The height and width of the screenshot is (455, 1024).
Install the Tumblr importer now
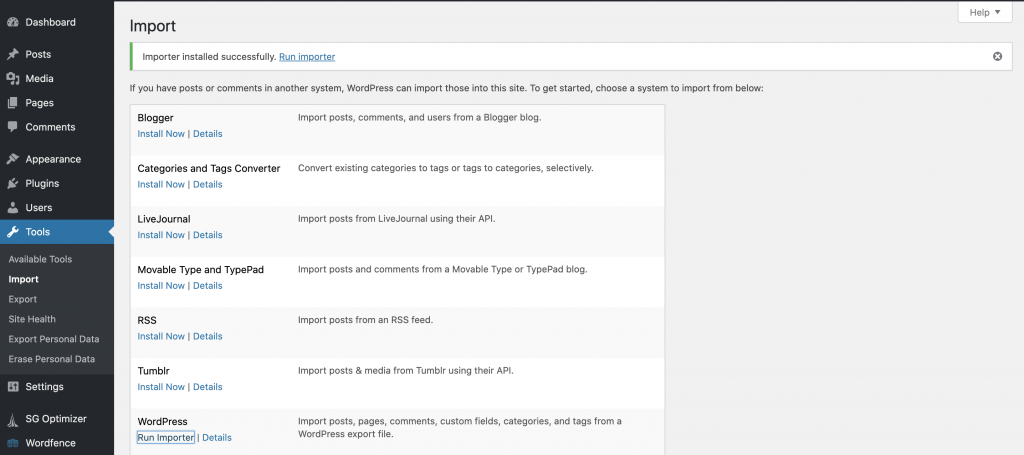[x=161, y=387]
